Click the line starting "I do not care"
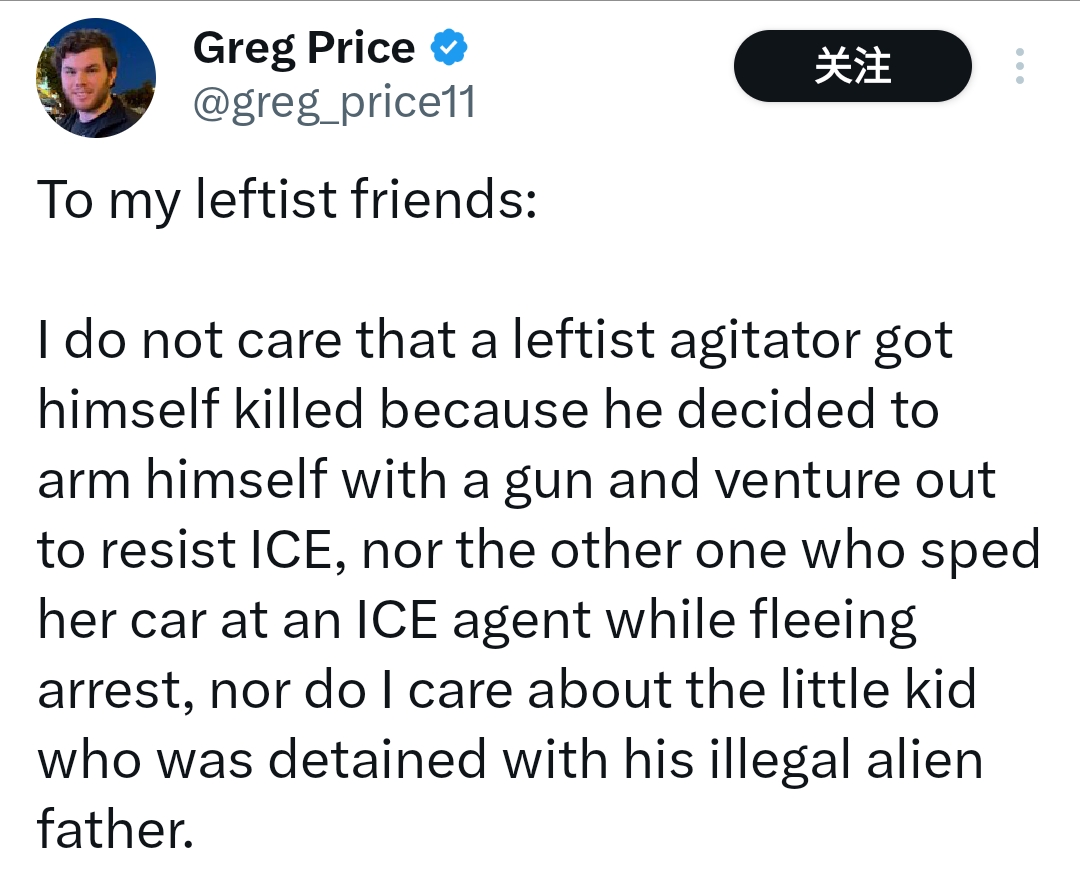Screen dimensions: 1080x893 coord(495,341)
